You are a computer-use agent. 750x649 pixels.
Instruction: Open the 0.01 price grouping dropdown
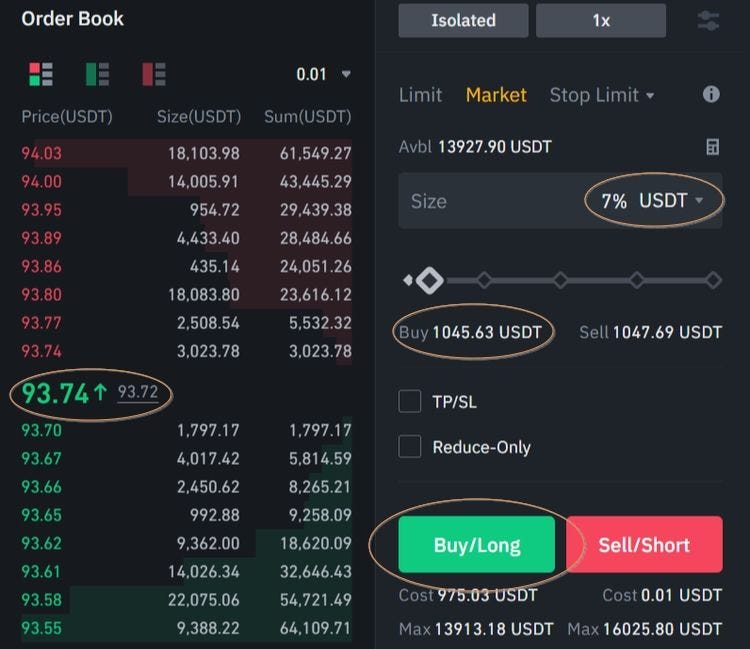tap(323, 74)
